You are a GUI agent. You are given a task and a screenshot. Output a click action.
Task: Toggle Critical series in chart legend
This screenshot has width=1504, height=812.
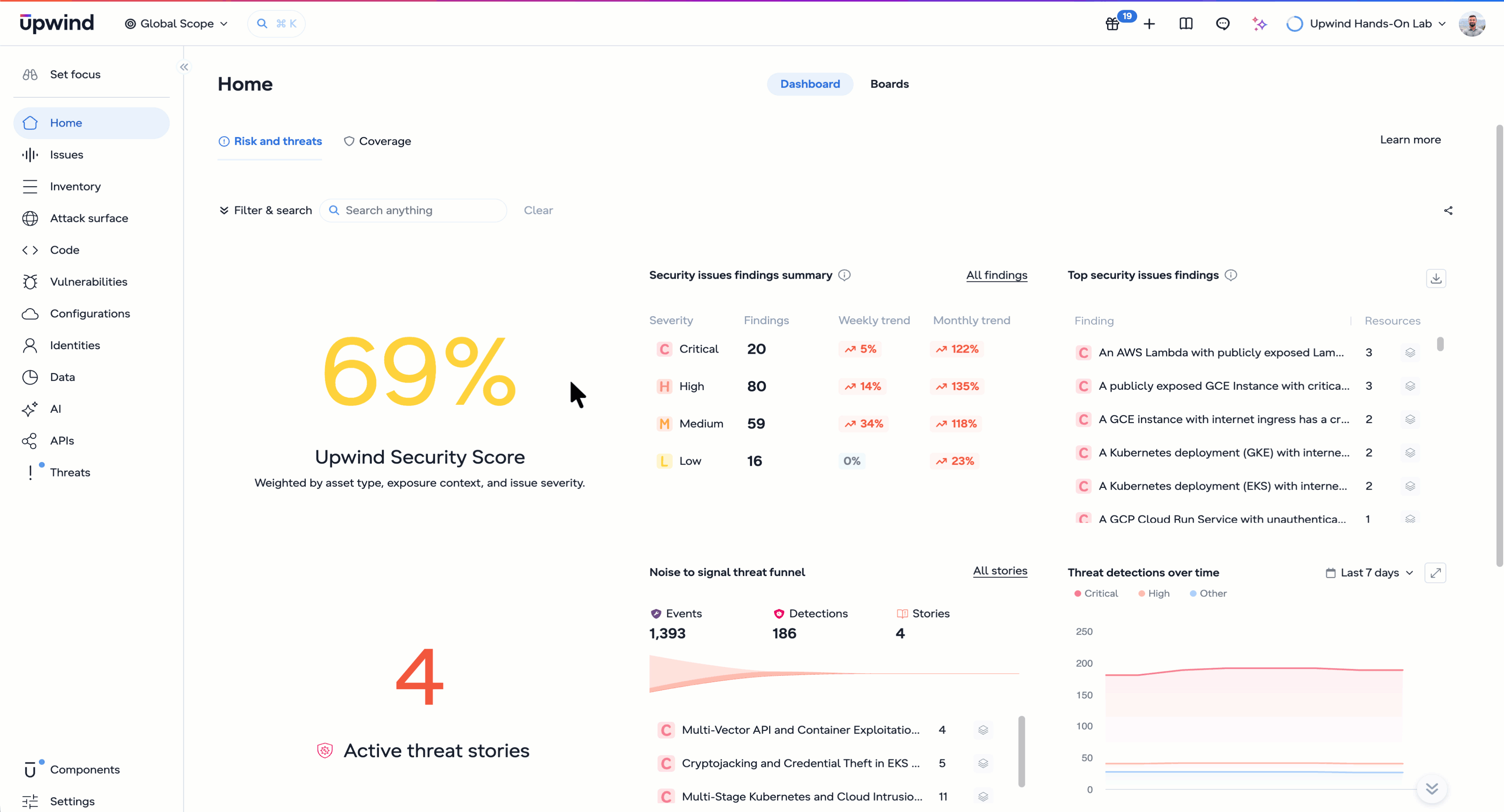[x=1096, y=593]
